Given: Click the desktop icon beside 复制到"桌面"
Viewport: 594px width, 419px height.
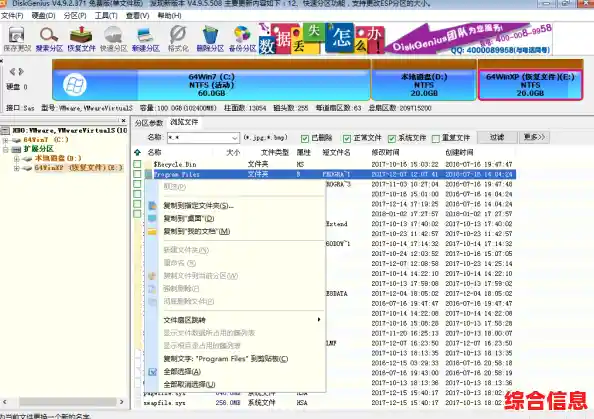Looking at the screenshot, I should (x=152, y=219).
